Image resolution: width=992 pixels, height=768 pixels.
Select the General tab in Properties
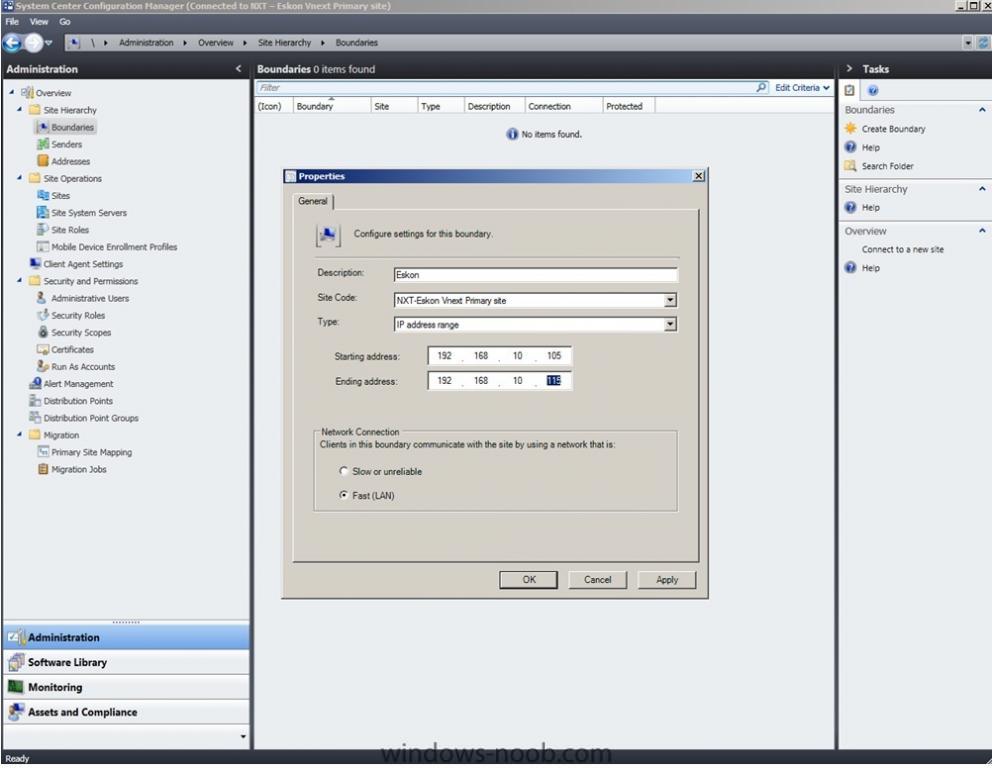pyautogui.click(x=313, y=201)
